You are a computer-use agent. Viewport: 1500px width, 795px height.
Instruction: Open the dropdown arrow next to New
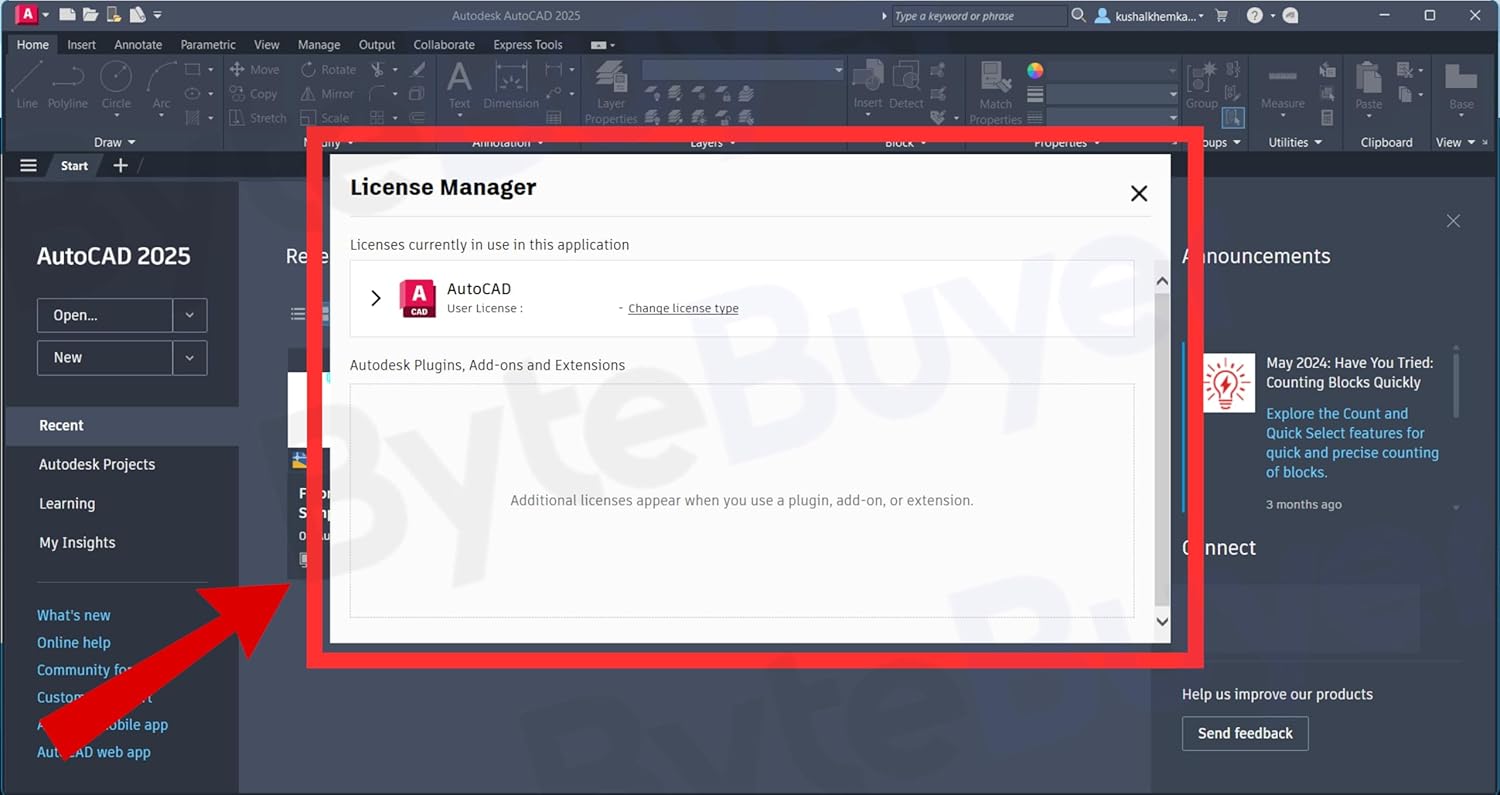[190, 358]
